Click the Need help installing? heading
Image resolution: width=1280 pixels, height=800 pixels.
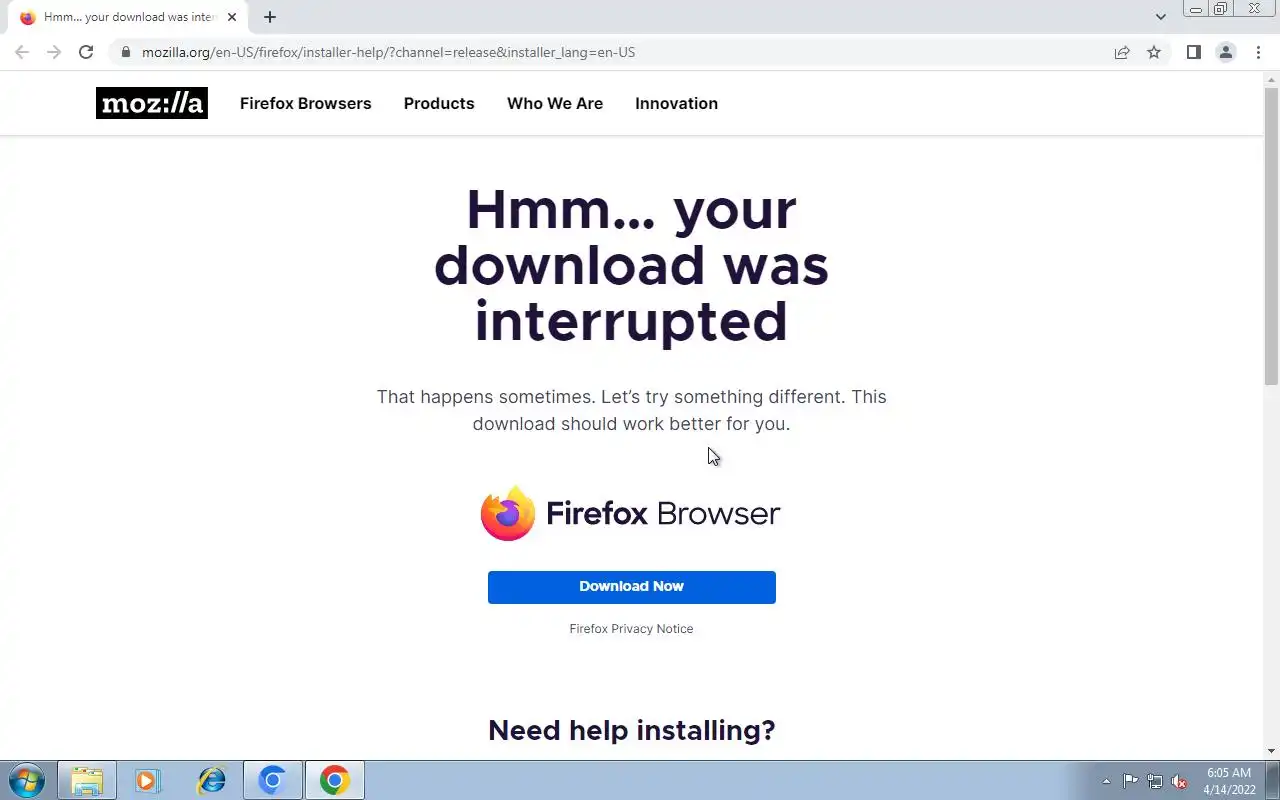(632, 731)
